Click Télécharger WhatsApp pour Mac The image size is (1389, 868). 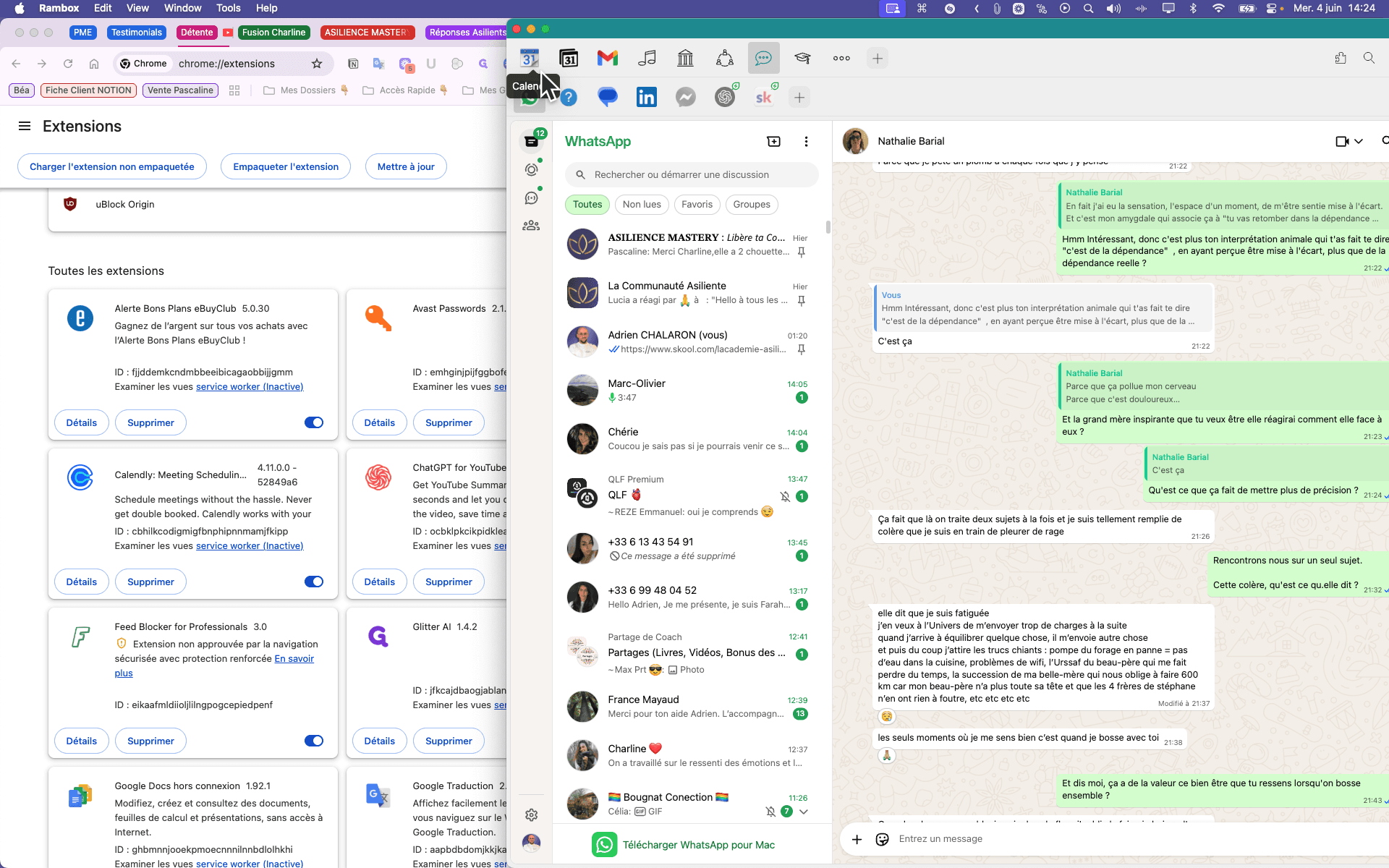pos(684,845)
